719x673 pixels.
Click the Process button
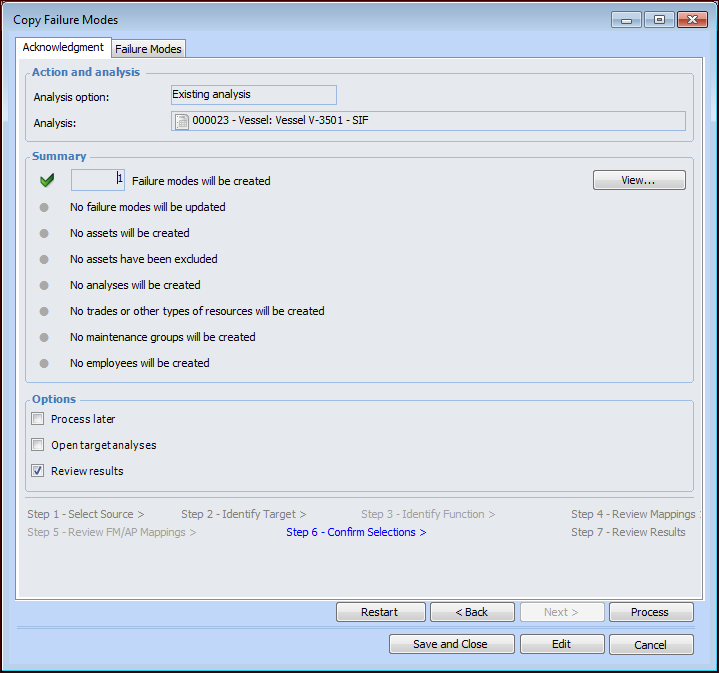(651, 612)
